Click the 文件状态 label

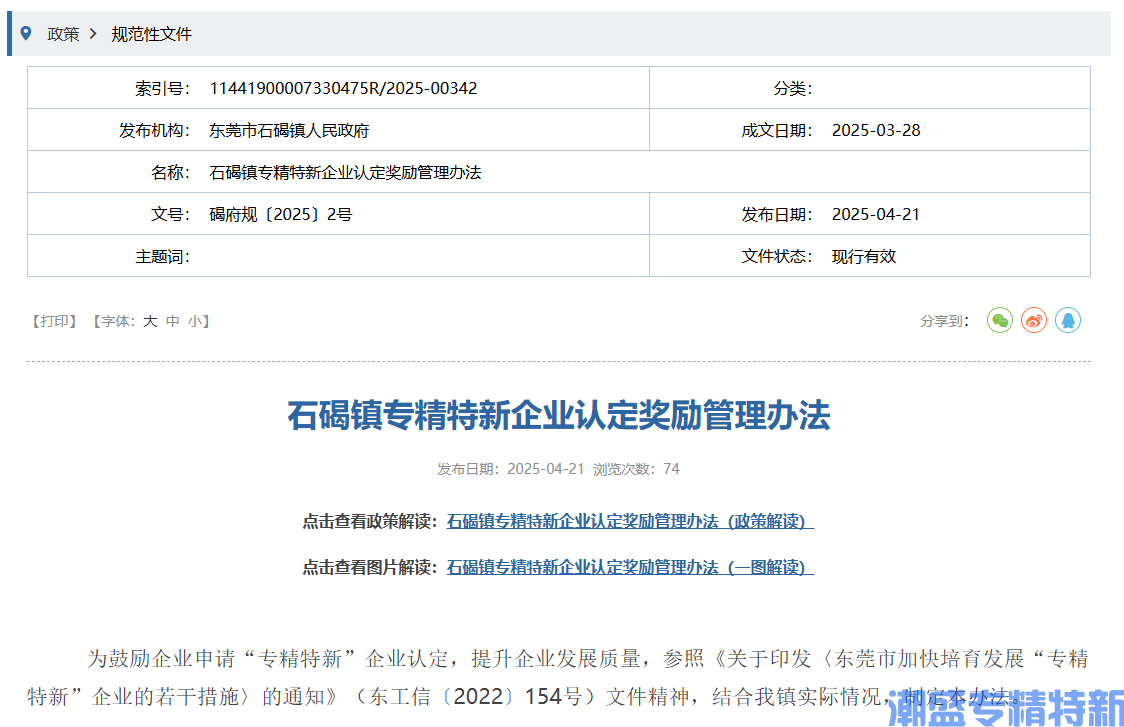point(777,257)
